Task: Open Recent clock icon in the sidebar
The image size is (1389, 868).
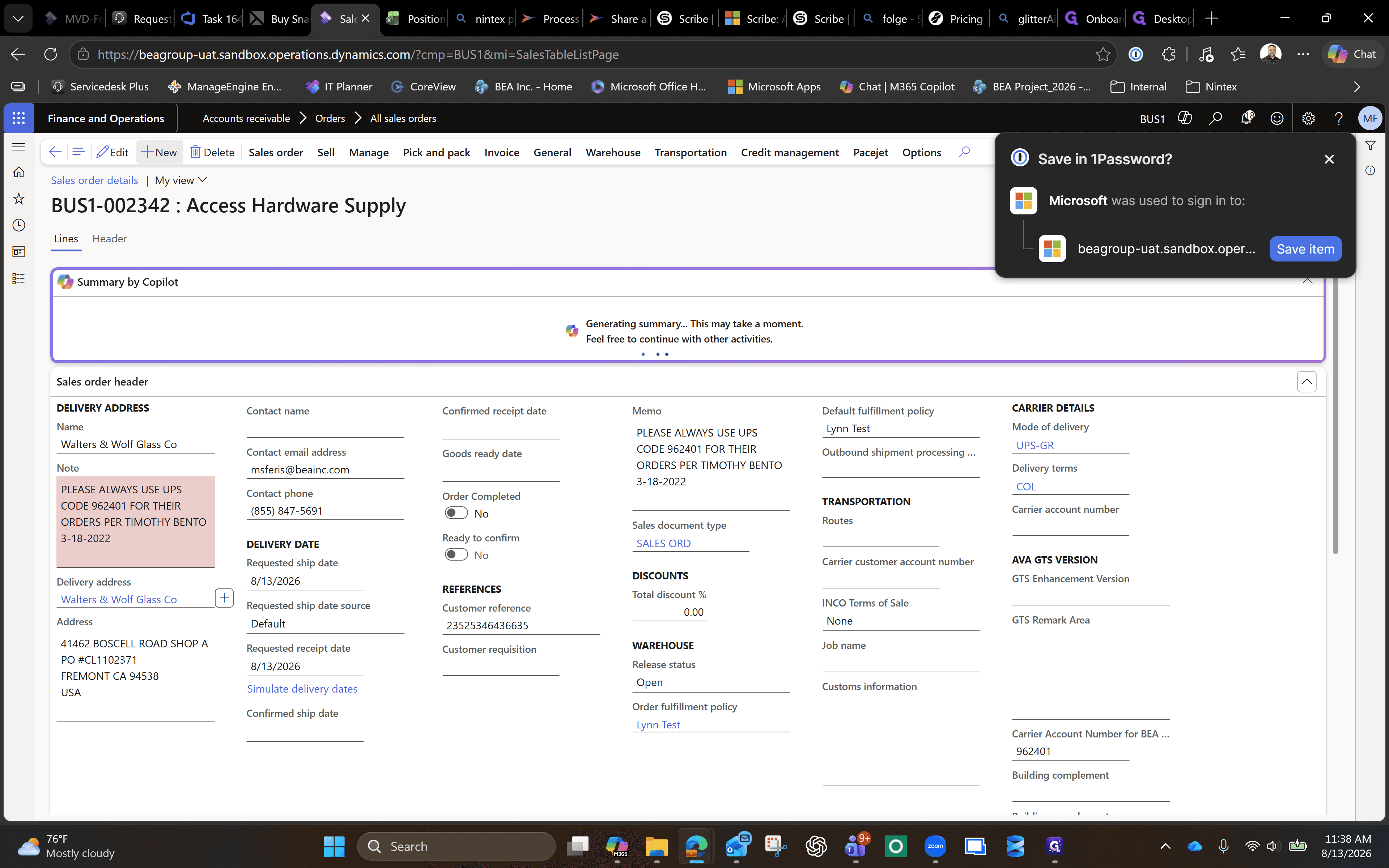Action: (18, 225)
